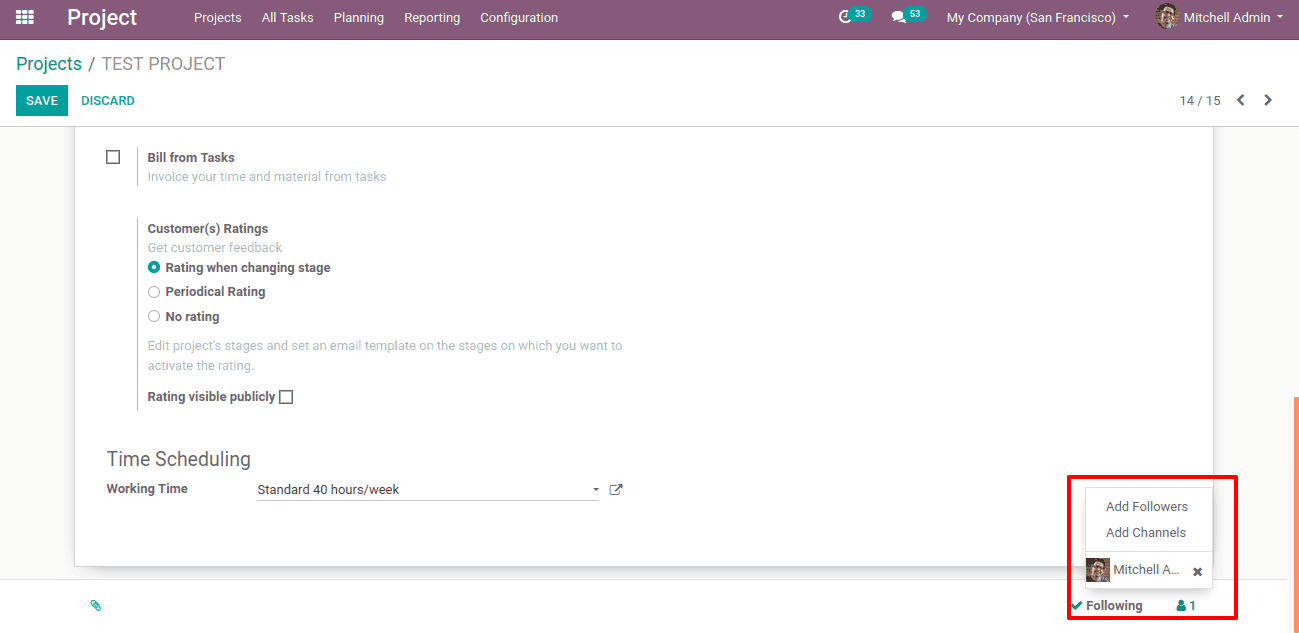
Task: Click the paperclip attachment icon
Action: tap(96, 605)
